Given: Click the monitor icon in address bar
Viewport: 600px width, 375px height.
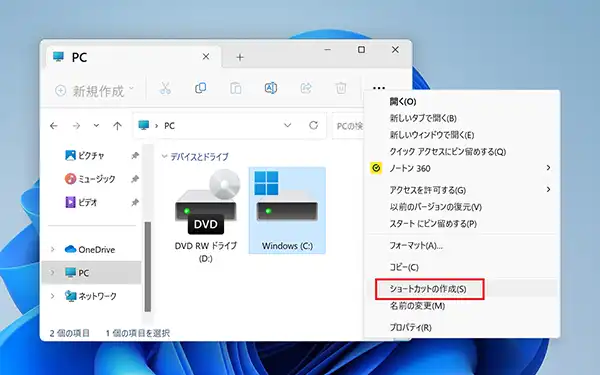Looking at the screenshot, I should [x=143, y=125].
